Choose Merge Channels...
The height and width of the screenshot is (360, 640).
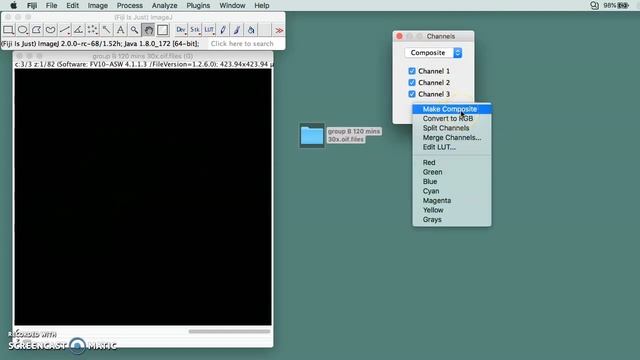452,138
